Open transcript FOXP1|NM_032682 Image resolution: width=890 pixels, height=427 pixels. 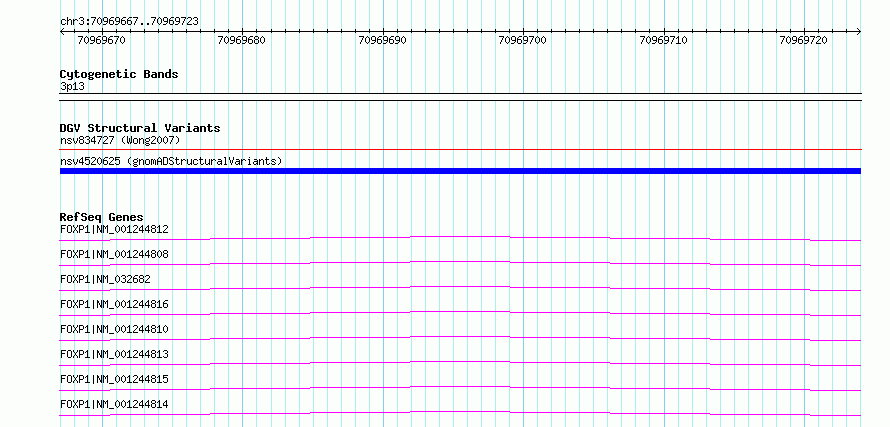105,279
